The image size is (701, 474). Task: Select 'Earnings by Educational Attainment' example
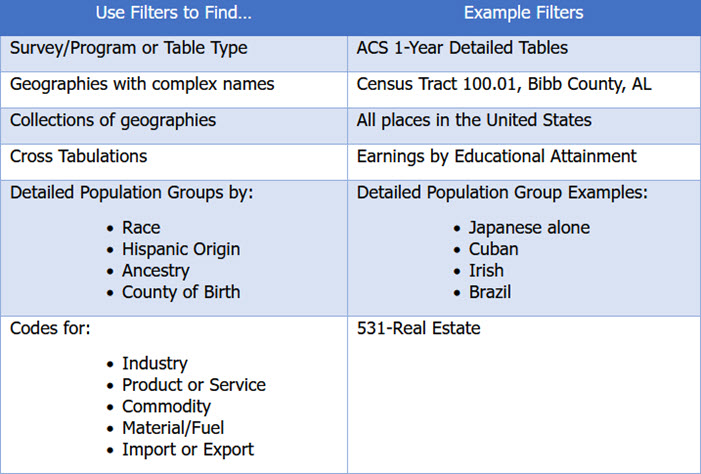point(497,157)
